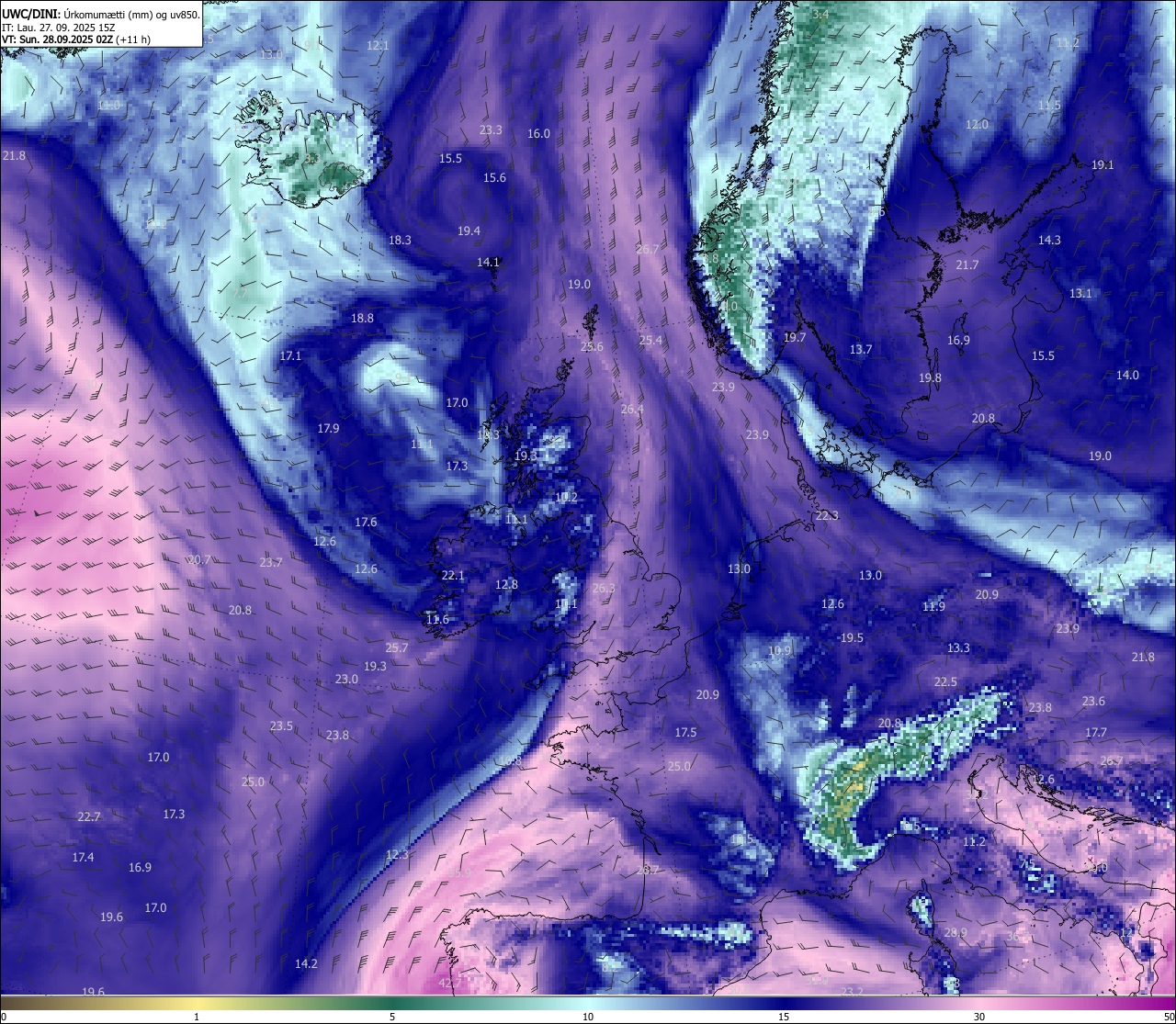
Task: Click the colorbar scale label '30'
Action: click(979, 1017)
